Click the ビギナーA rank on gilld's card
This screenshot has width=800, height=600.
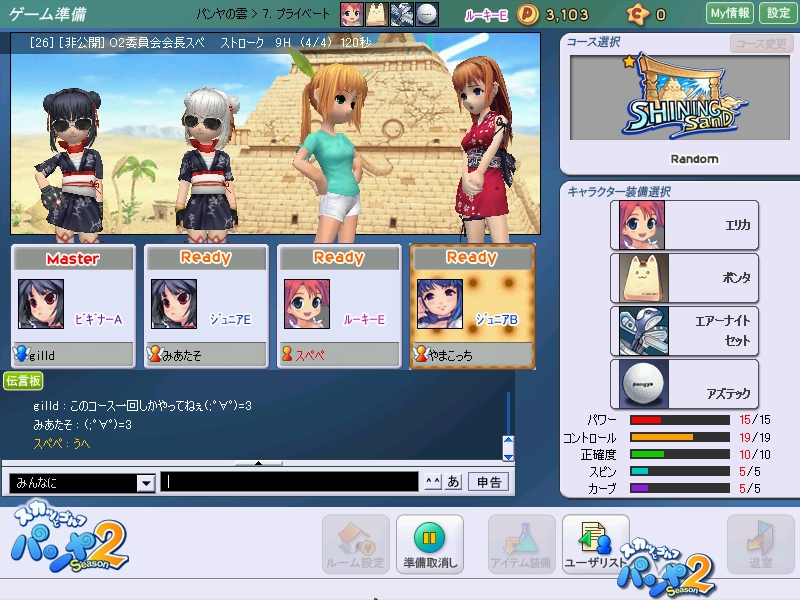point(98,320)
